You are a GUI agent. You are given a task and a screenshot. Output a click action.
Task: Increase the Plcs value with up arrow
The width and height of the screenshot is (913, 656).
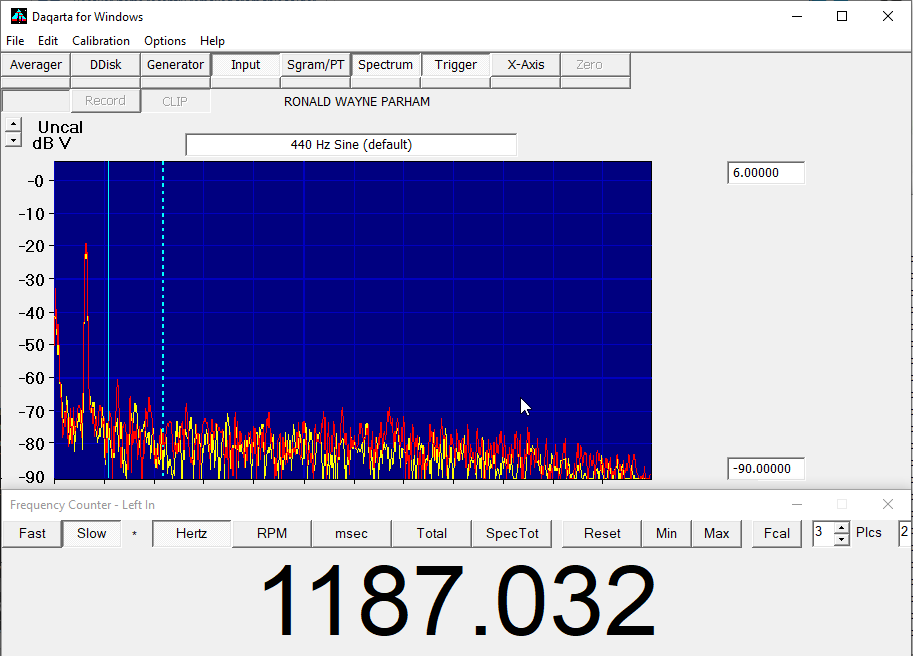tap(841, 528)
